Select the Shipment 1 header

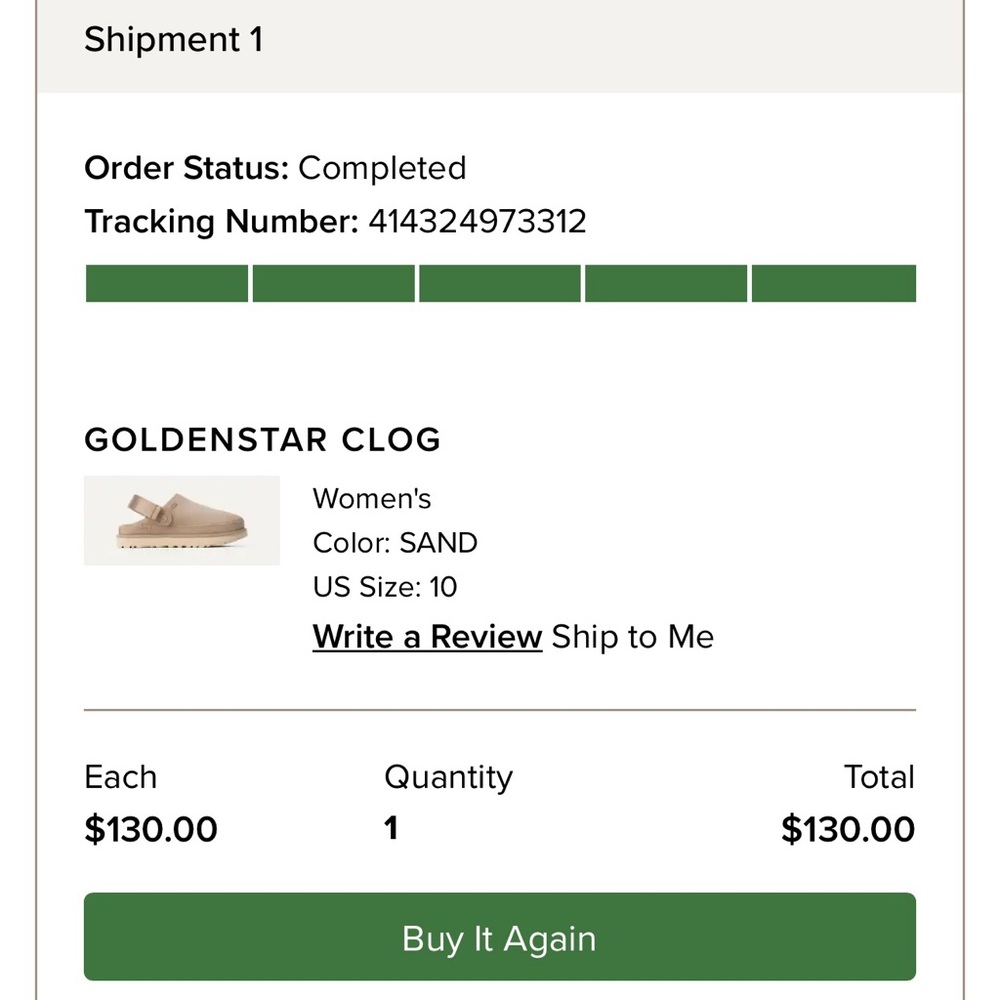pyautogui.click(x=173, y=40)
